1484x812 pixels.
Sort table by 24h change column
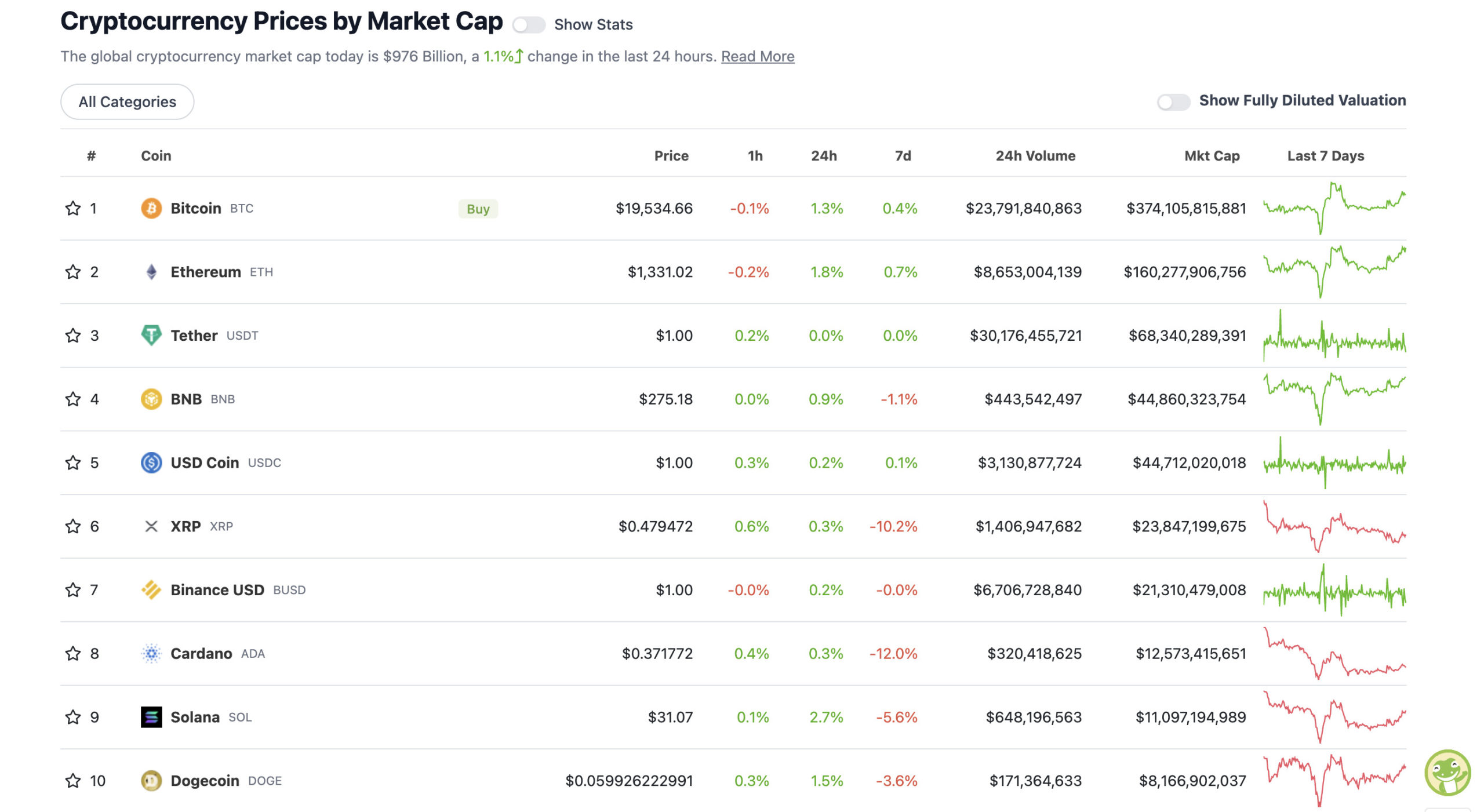point(824,156)
